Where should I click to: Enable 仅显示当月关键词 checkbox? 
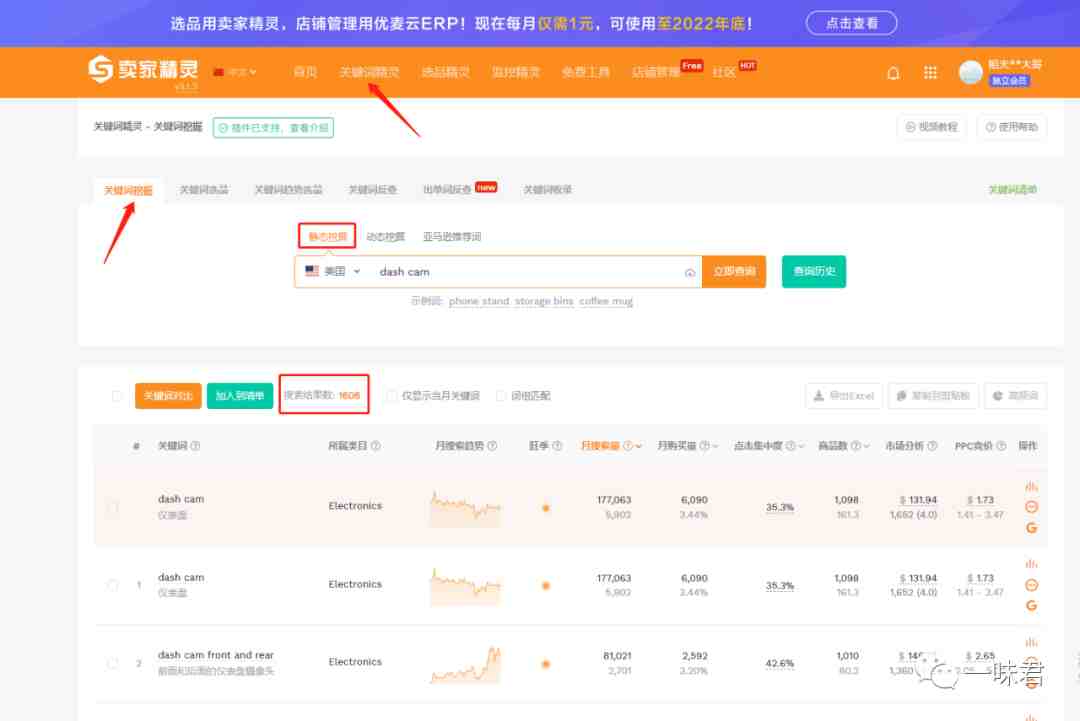tap(391, 395)
